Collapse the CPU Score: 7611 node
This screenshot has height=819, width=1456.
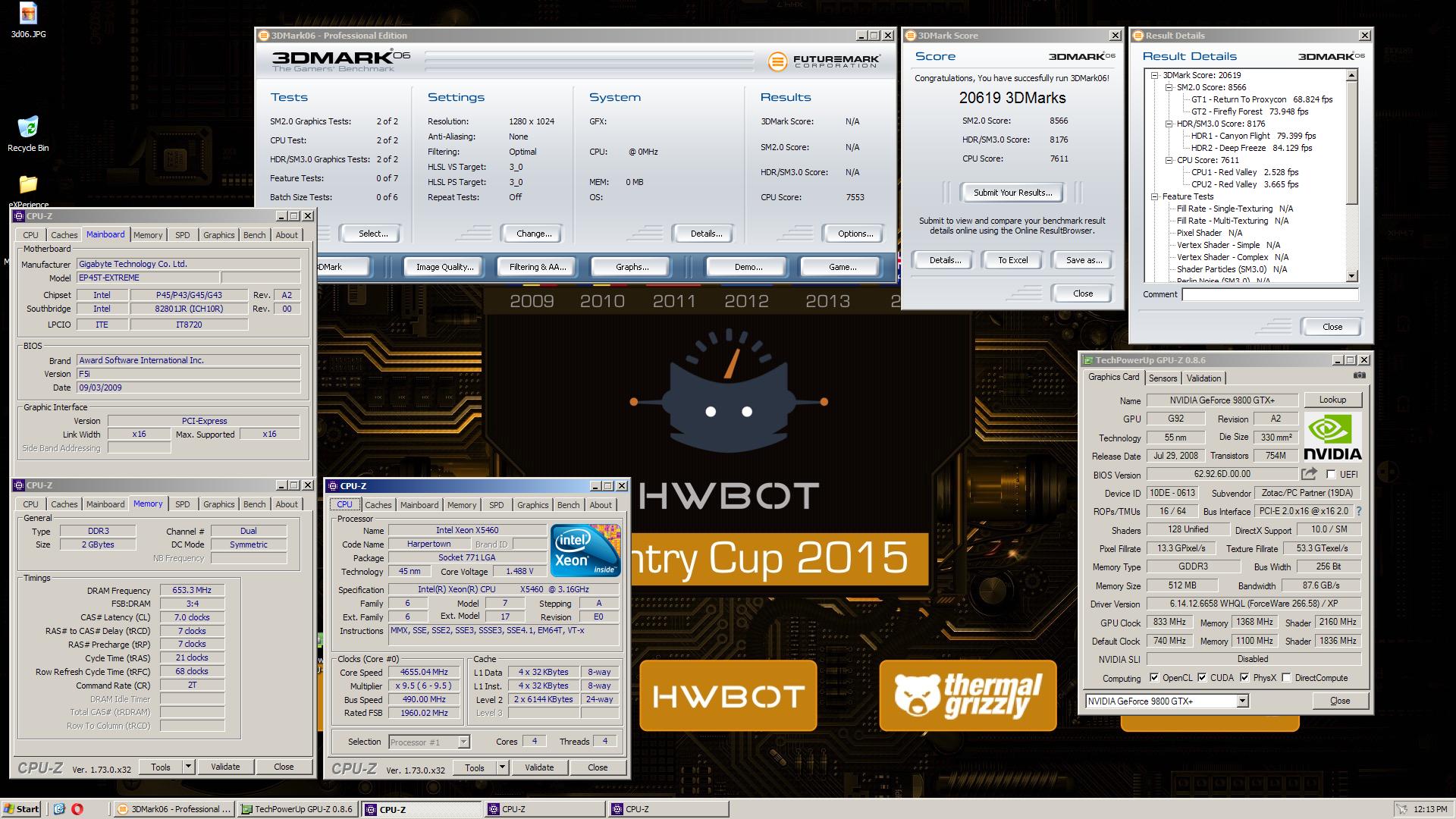pyautogui.click(x=1169, y=160)
